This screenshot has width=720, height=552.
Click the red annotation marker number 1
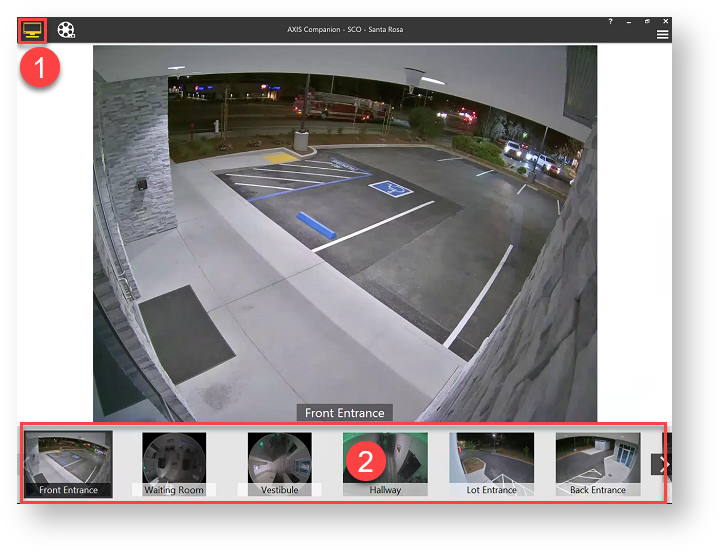pyautogui.click(x=42, y=67)
